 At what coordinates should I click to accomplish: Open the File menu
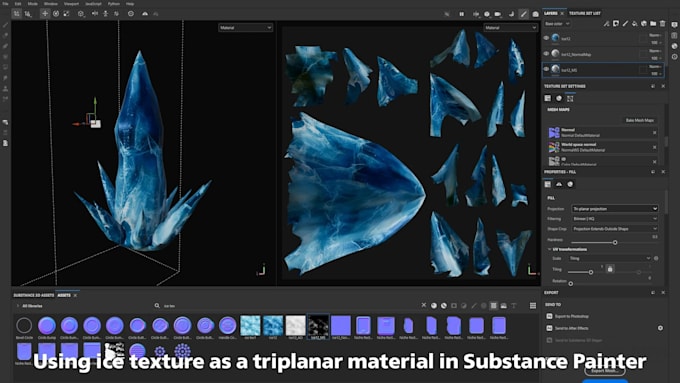tap(5, 3)
